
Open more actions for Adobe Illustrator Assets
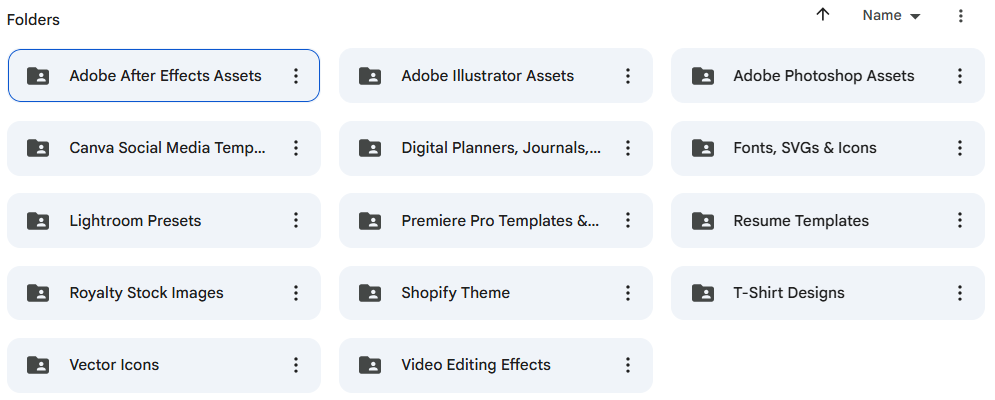point(628,76)
